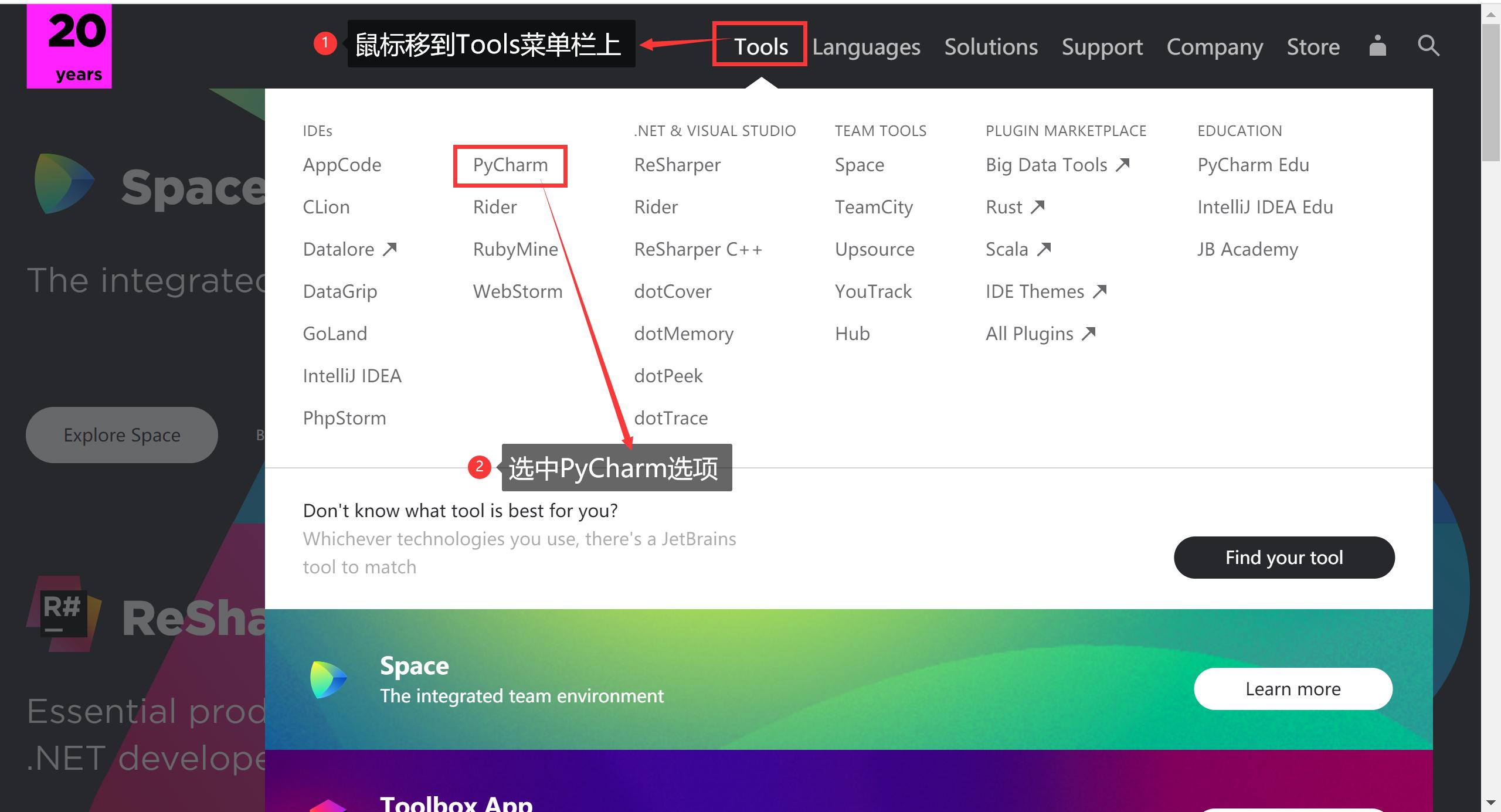The width and height of the screenshot is (1501, 812).
Task: Open the account profile icon
Action: coord(1377,45)
